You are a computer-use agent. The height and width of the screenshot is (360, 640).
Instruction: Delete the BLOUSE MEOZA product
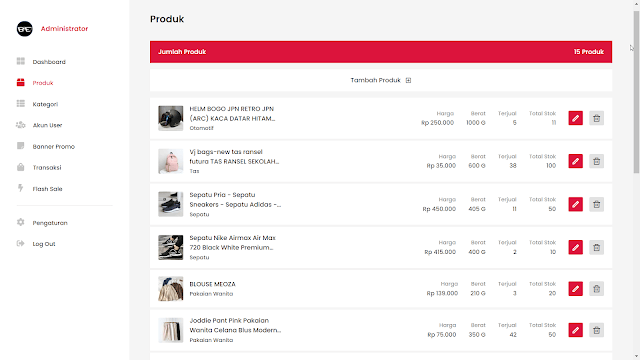pyautogui.click(x=596, y=289)
